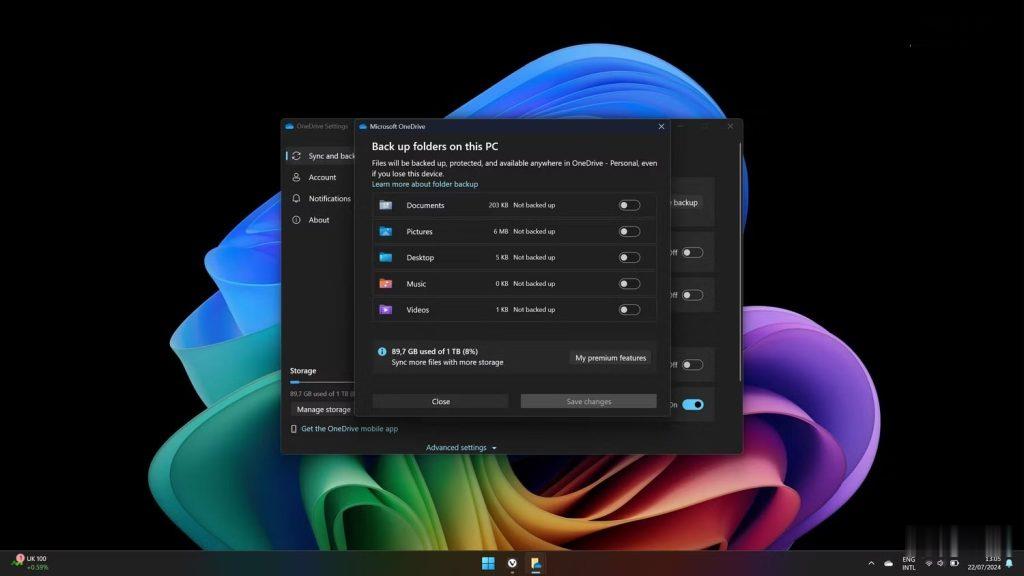Enable the Videos folder backup toggle
The width and height of the screenshot is (1024, 576).
(x=629, y=310)
